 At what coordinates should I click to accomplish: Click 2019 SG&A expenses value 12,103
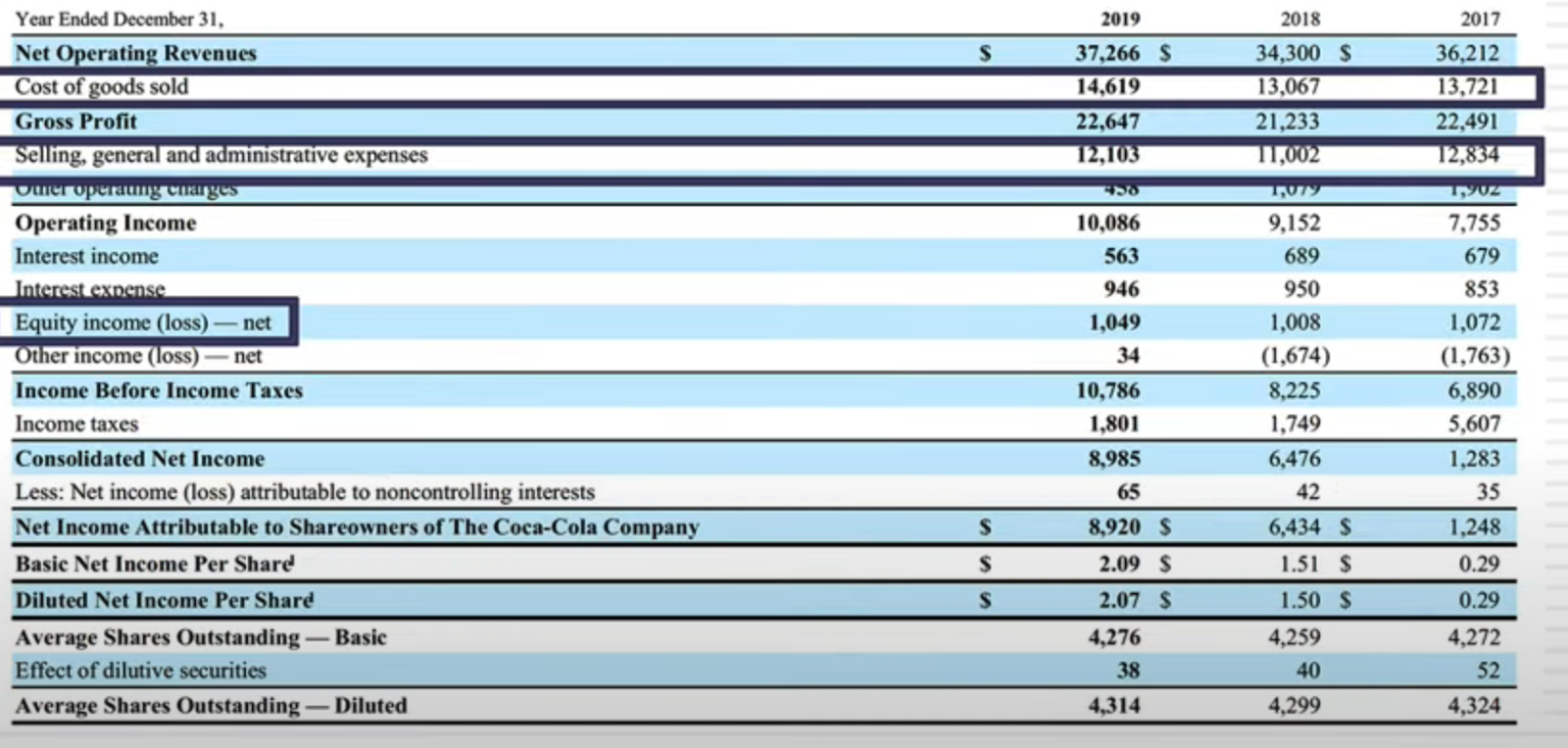coord(1107,155)
